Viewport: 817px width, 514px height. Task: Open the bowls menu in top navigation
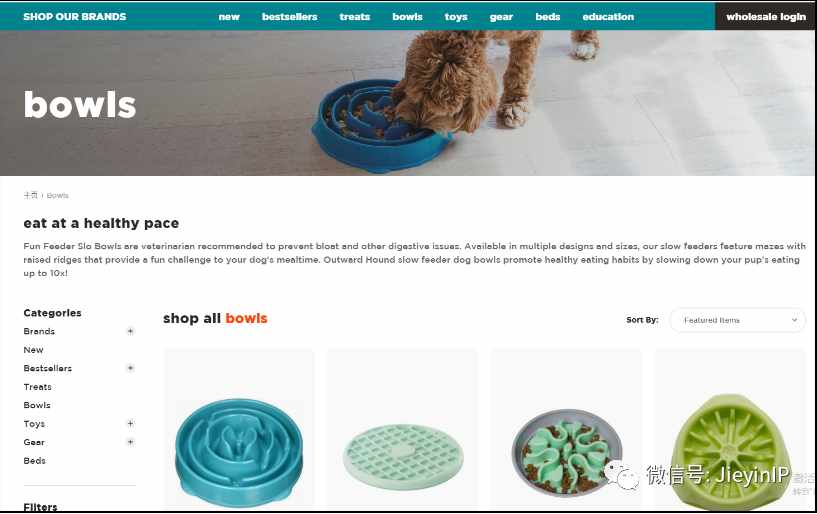click(x=407, y=17)
